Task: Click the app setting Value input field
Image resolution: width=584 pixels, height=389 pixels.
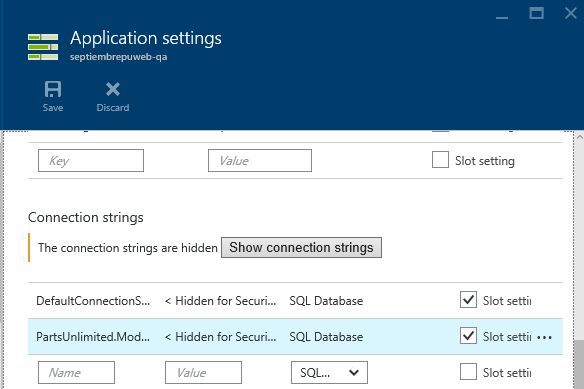Action: (260, 161)
